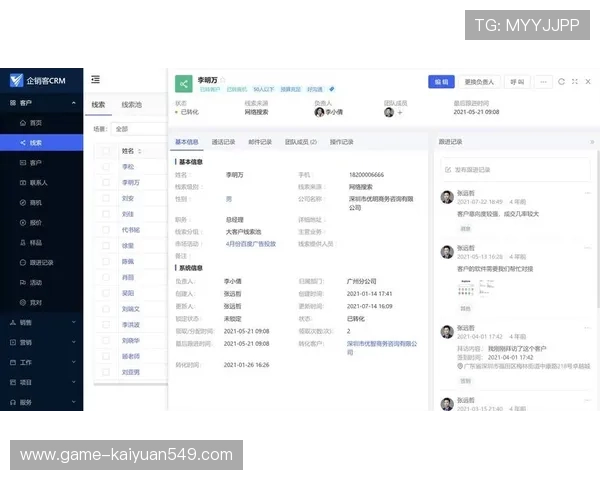
Task: Select the 邮件记录 tab
Action: (x=260, y=142)
